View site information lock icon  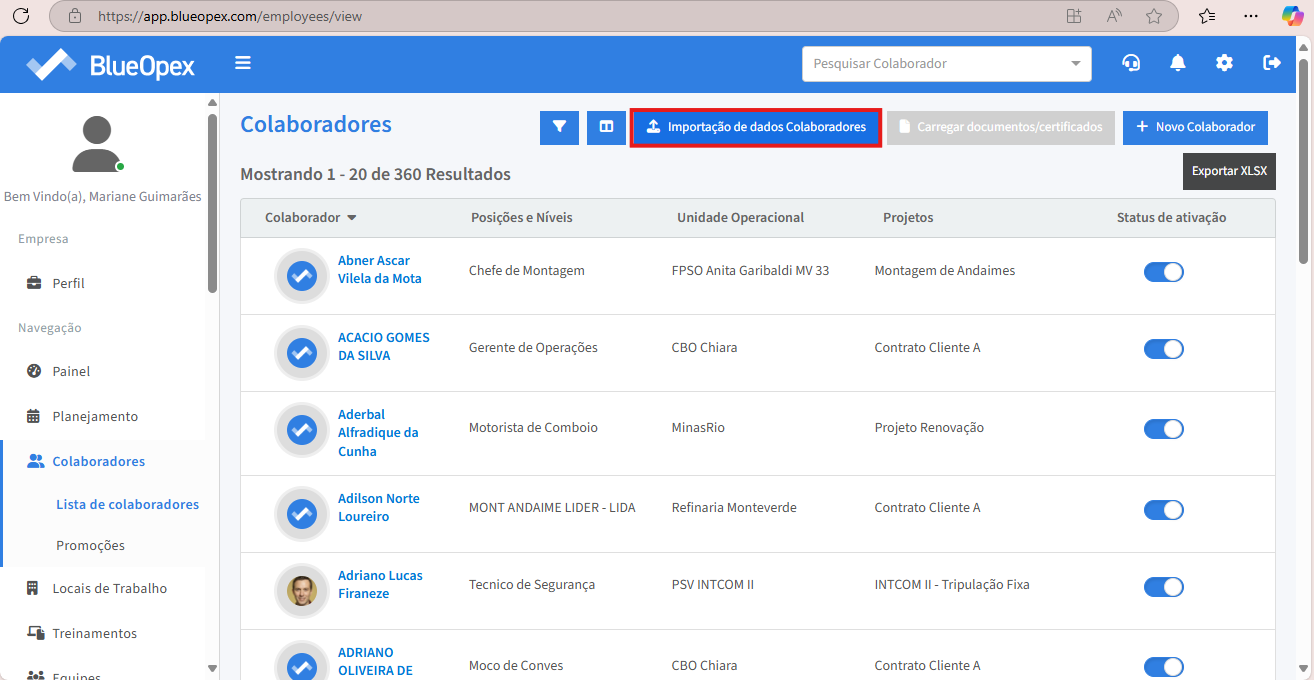(74, 16)
